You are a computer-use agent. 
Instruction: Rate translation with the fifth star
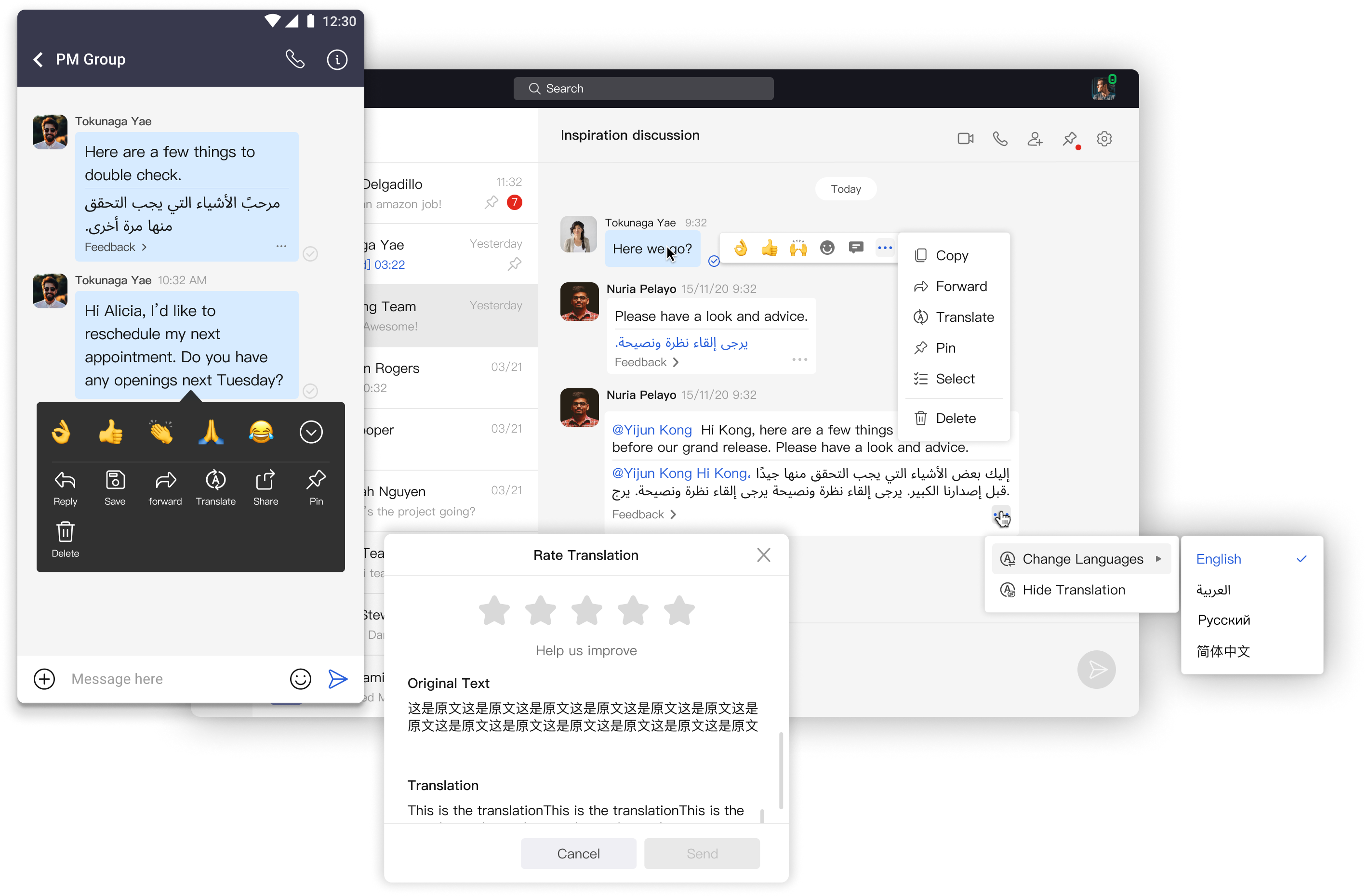pos(679,610)
